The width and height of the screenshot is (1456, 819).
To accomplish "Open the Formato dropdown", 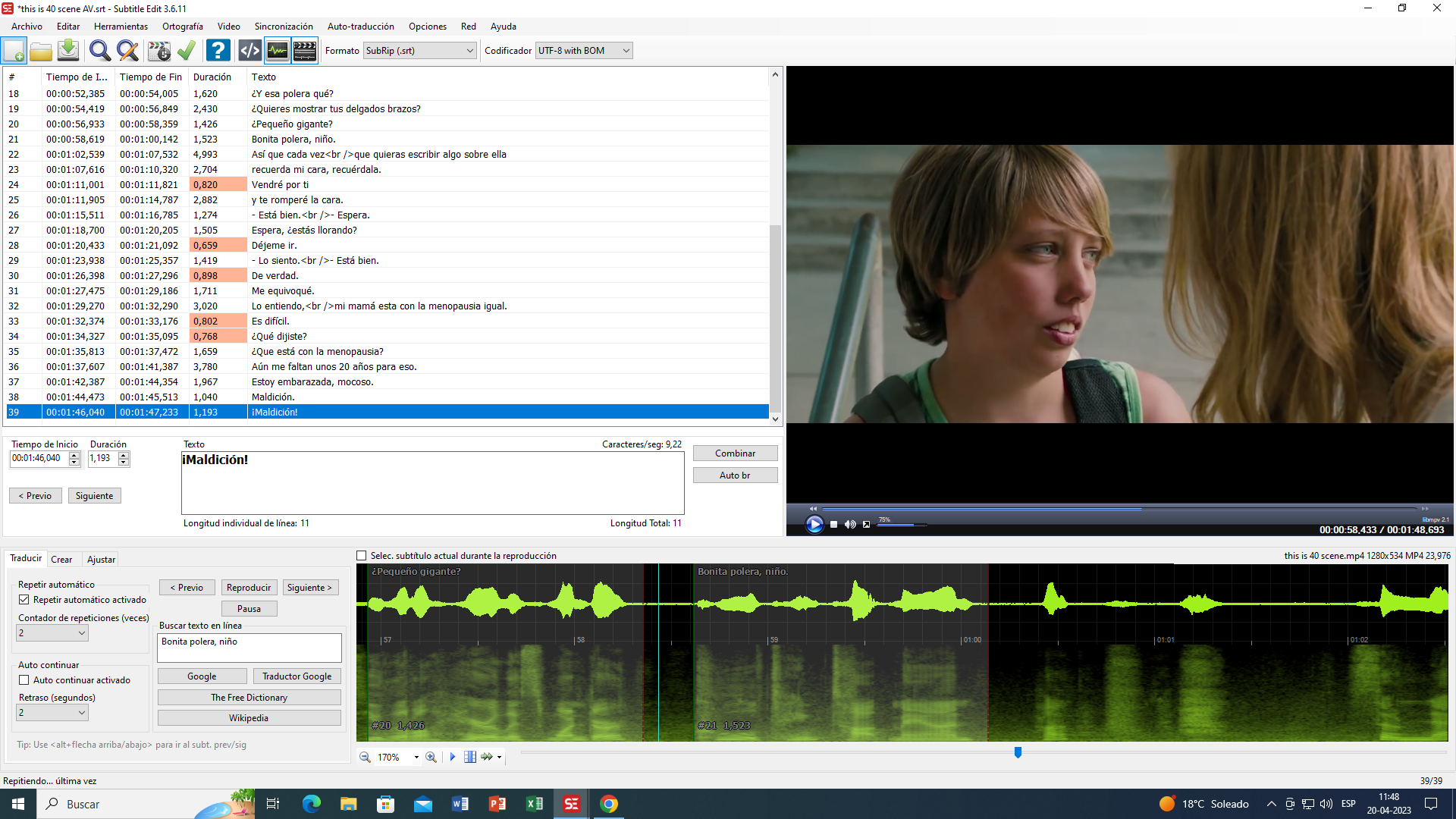I will (470, 50).
